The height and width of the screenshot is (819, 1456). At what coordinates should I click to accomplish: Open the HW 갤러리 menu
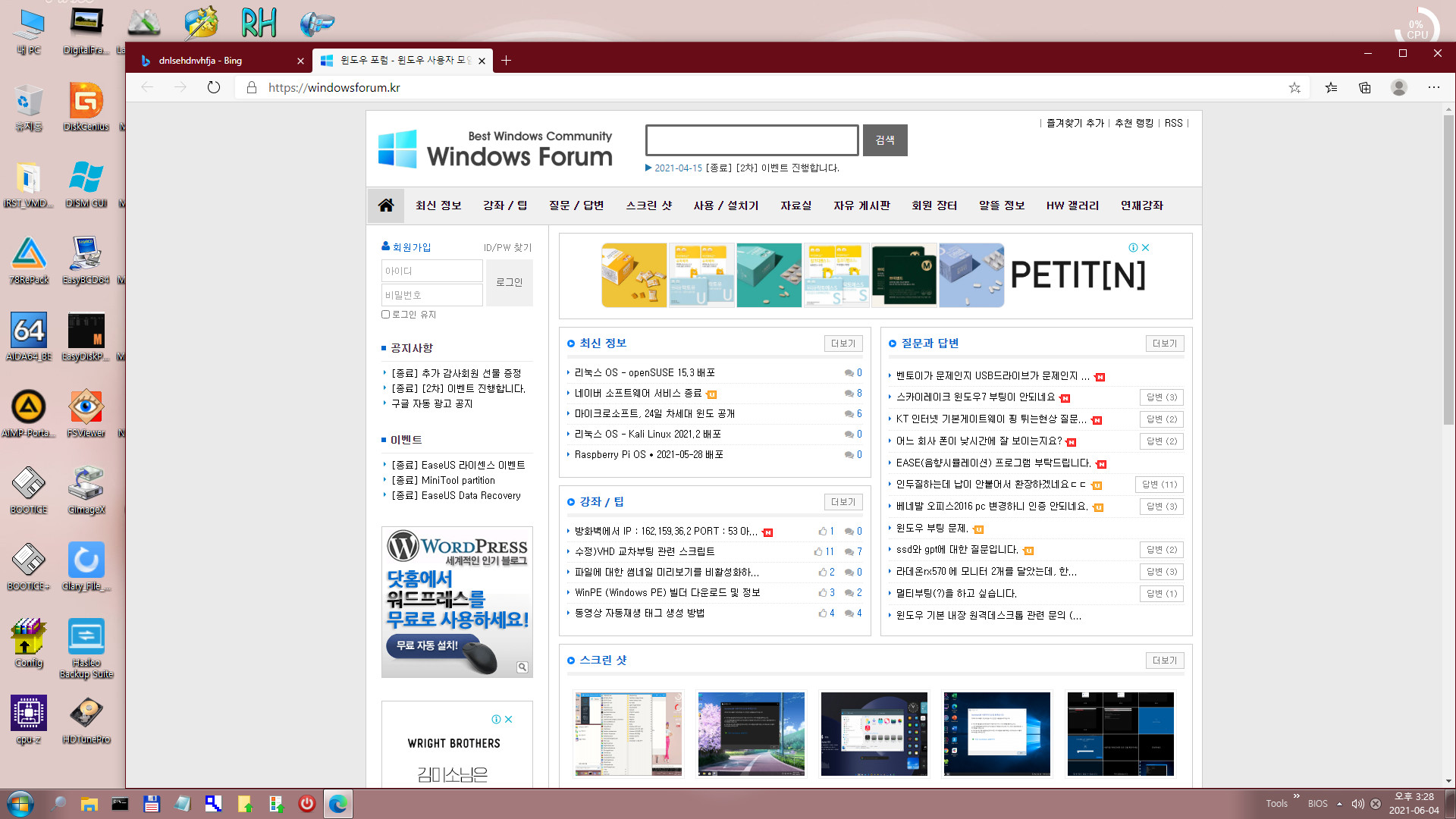[1072, 206]
